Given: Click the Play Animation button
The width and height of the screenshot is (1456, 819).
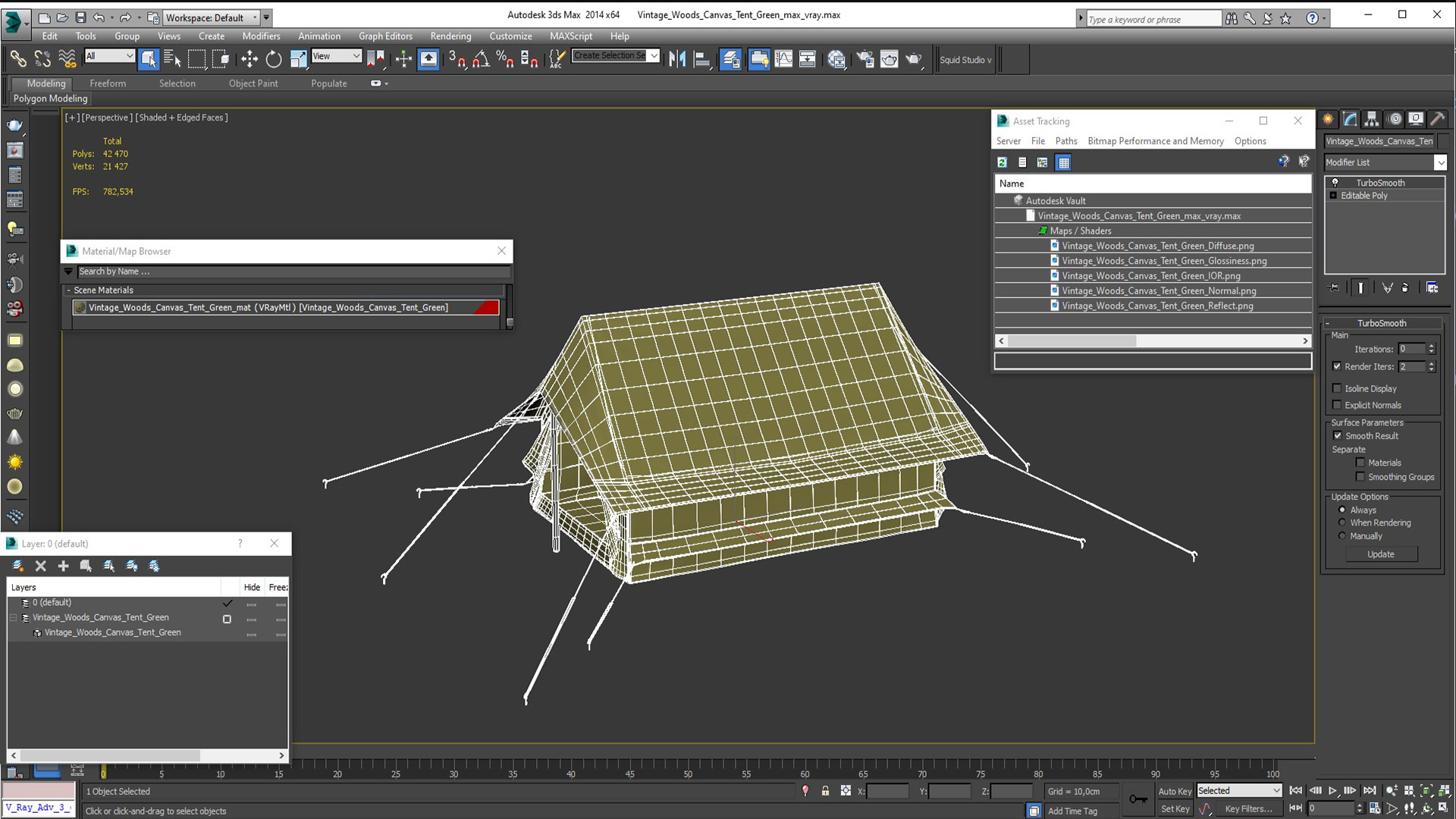Looking at the screenshot, I should [1332, 791].
